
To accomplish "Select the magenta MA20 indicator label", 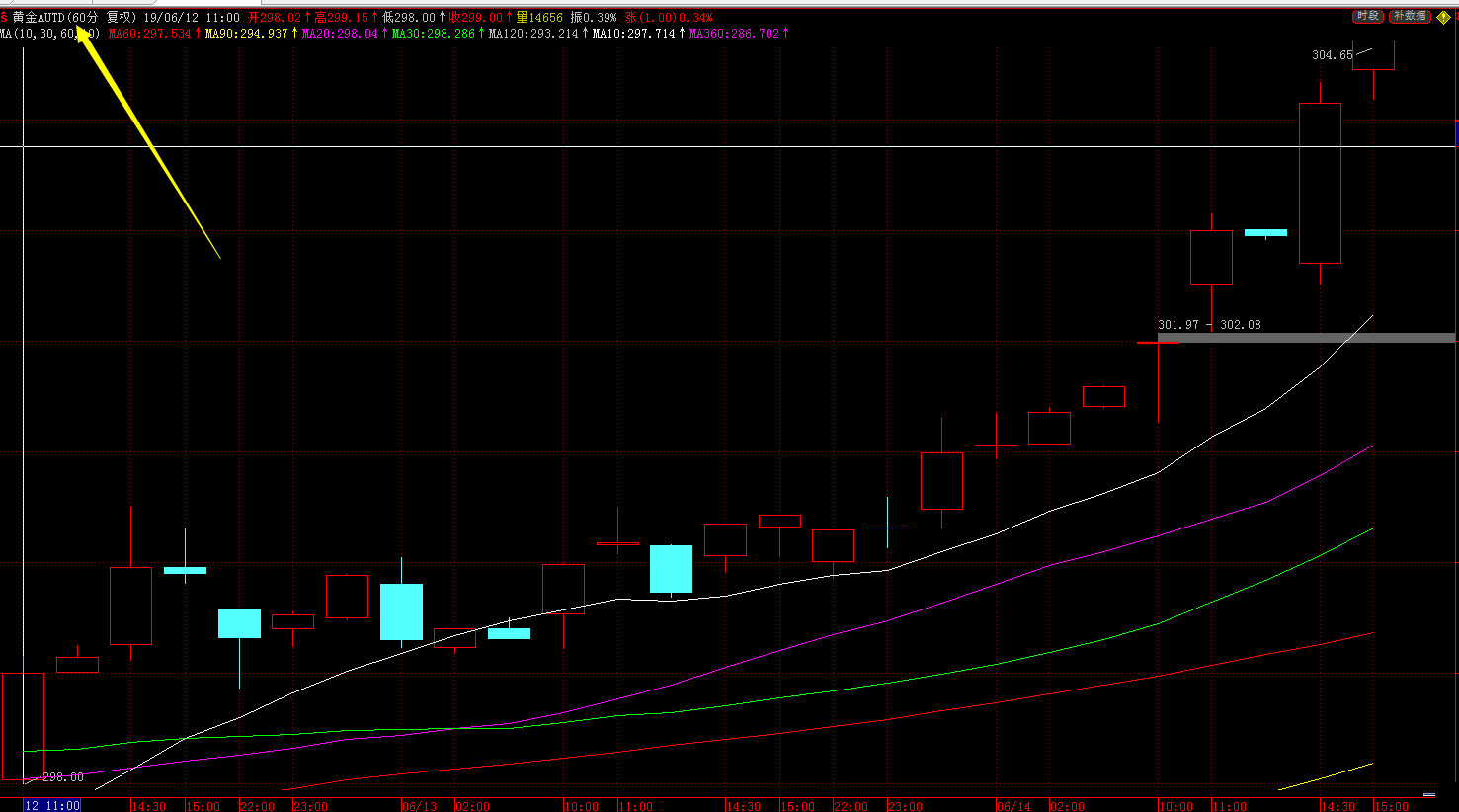I will coord(340,34).
